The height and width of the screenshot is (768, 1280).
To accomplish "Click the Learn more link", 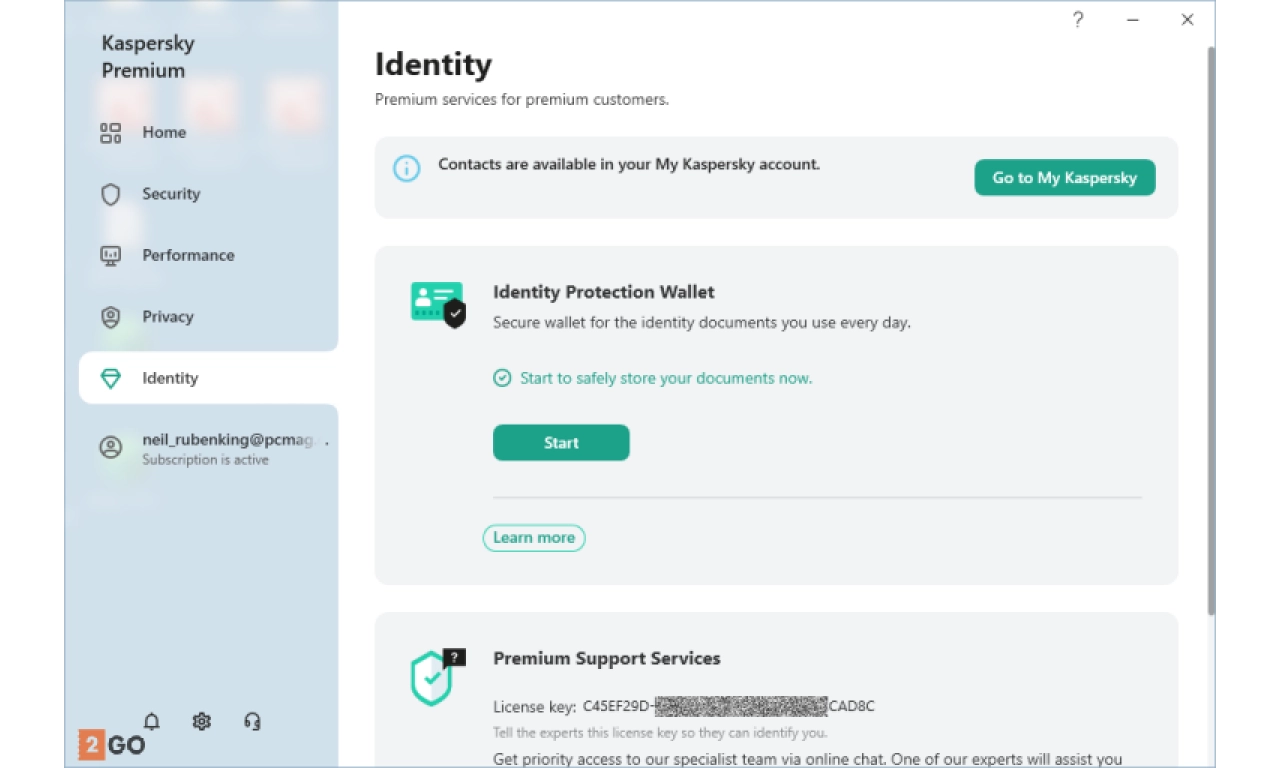I will click(534, 538).
